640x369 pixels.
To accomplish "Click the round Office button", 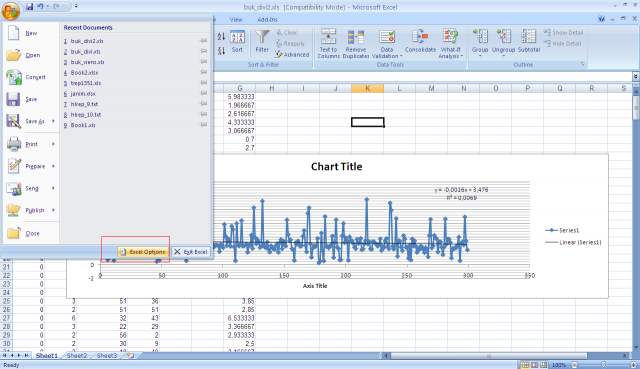I will (x=10, y=10).
